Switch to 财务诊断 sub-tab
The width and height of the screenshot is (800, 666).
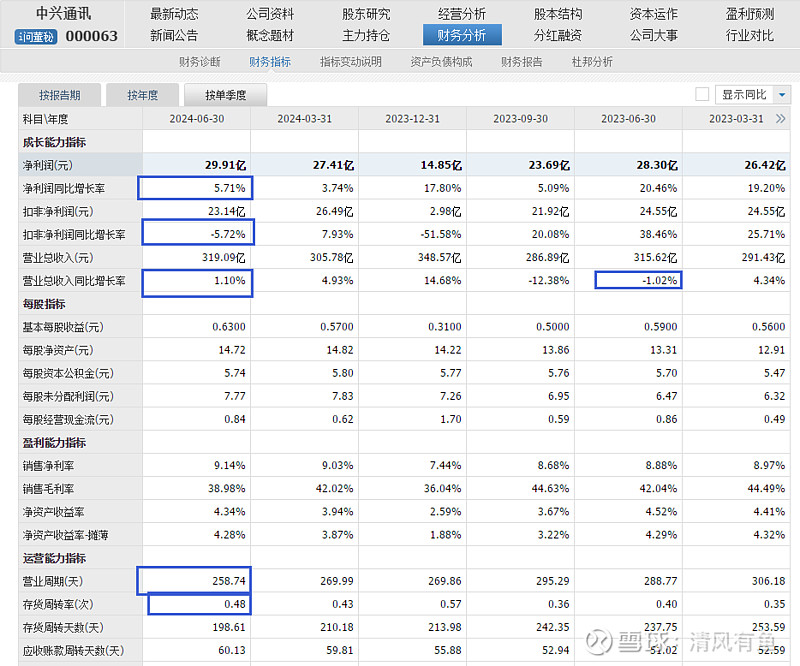point(199,62)
